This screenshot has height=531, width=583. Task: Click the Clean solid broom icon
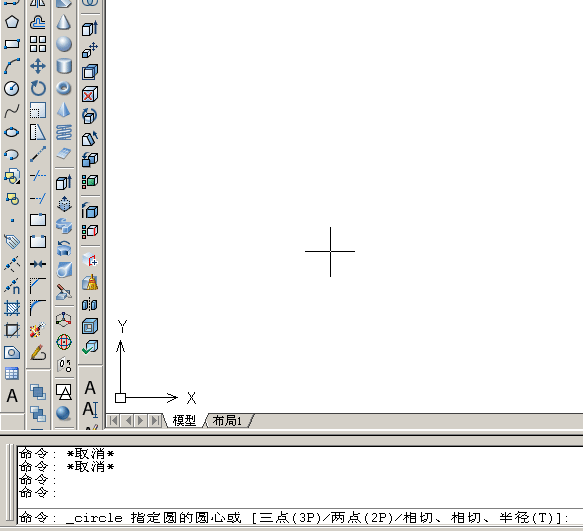tap(90, 283)
